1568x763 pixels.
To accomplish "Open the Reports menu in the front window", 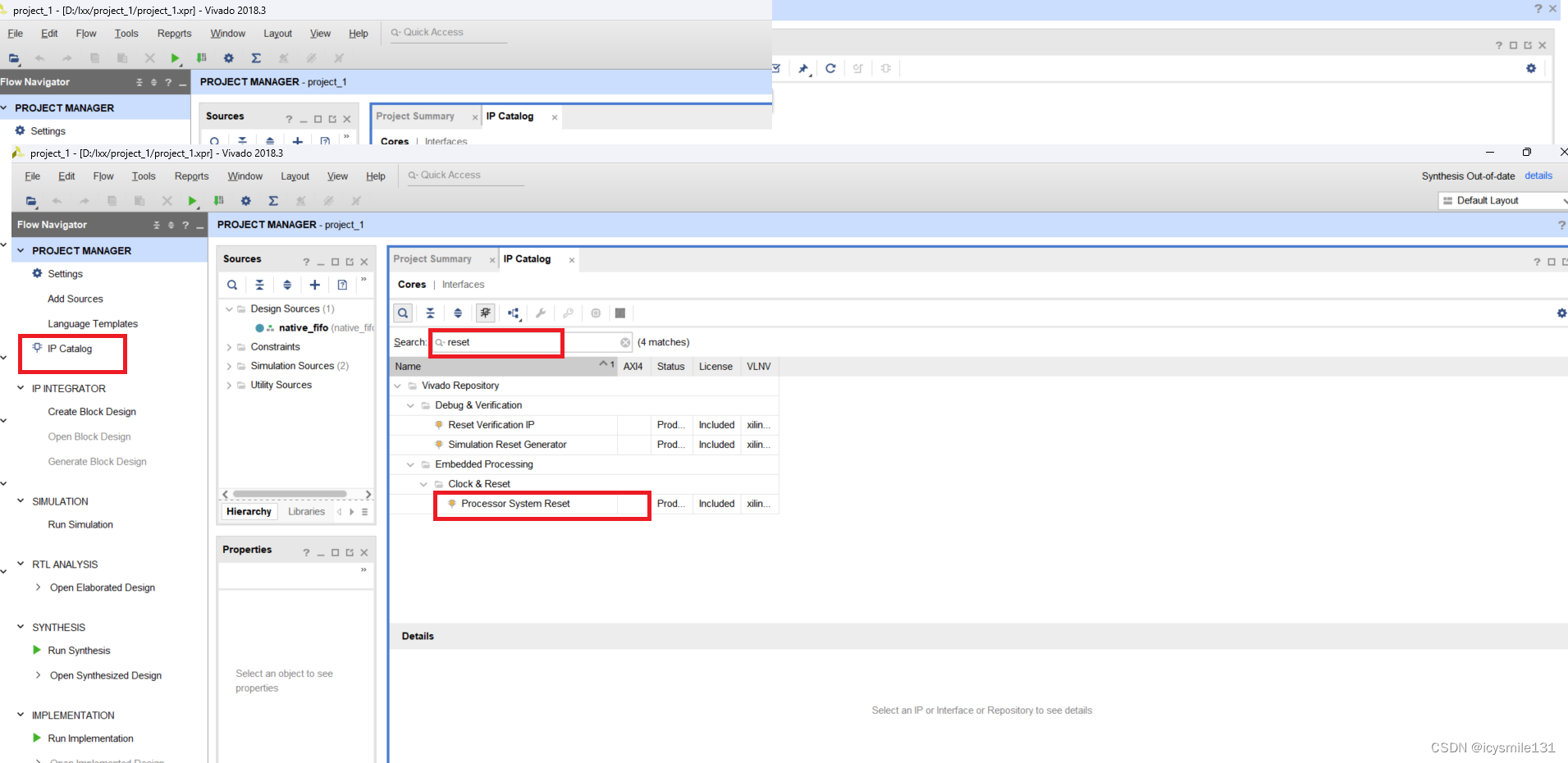I will [x=192, y=176].
